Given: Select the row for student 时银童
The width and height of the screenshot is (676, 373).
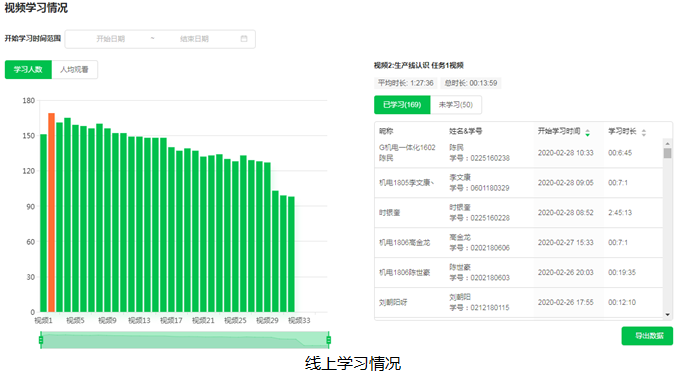Looking at the screenshot, I should (x=519, y=213).
